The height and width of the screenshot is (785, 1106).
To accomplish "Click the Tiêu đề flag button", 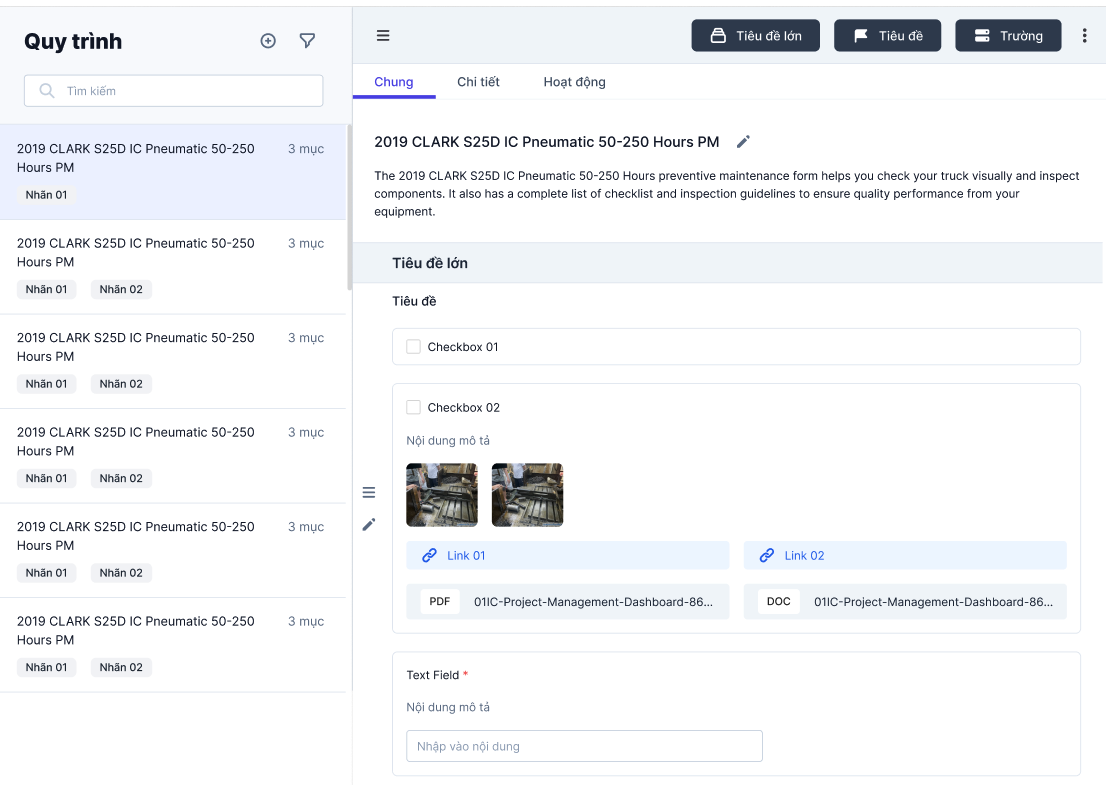I will [888, 36].
